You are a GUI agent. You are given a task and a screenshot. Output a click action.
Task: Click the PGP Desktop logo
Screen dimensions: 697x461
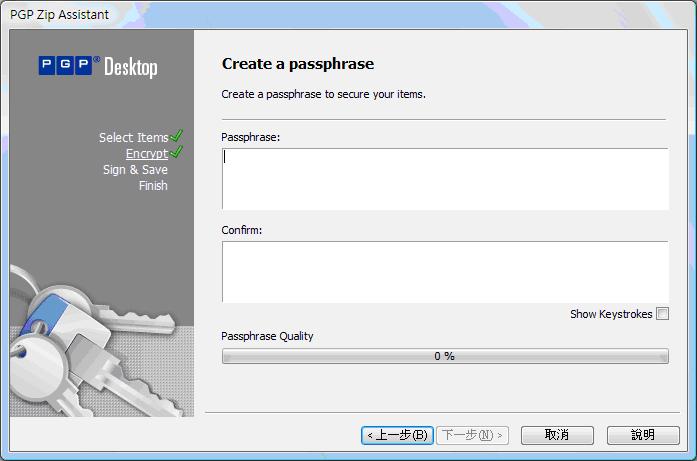[98, 67]
